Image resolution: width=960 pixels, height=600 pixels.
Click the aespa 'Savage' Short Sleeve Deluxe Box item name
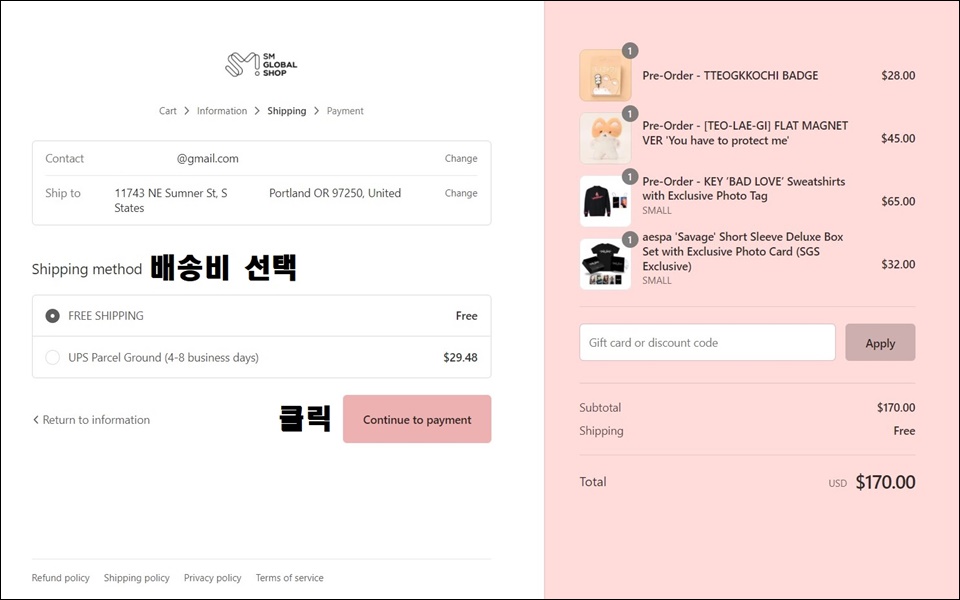[x=743, y=251]
